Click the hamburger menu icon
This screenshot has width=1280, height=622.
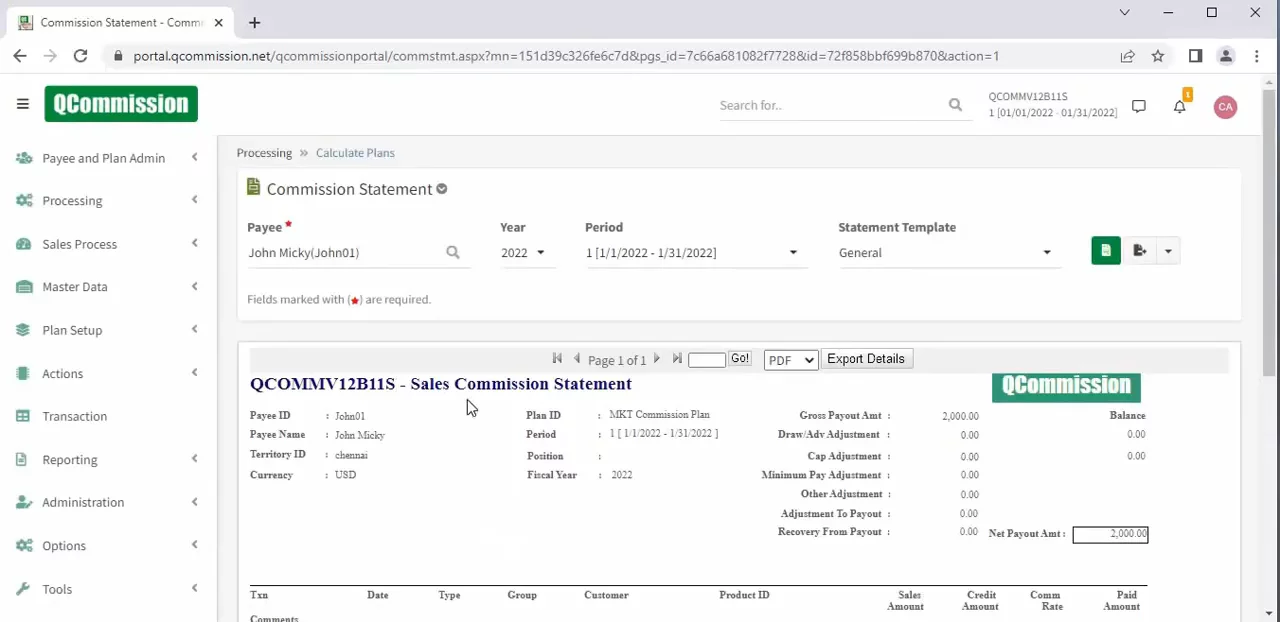23,104
